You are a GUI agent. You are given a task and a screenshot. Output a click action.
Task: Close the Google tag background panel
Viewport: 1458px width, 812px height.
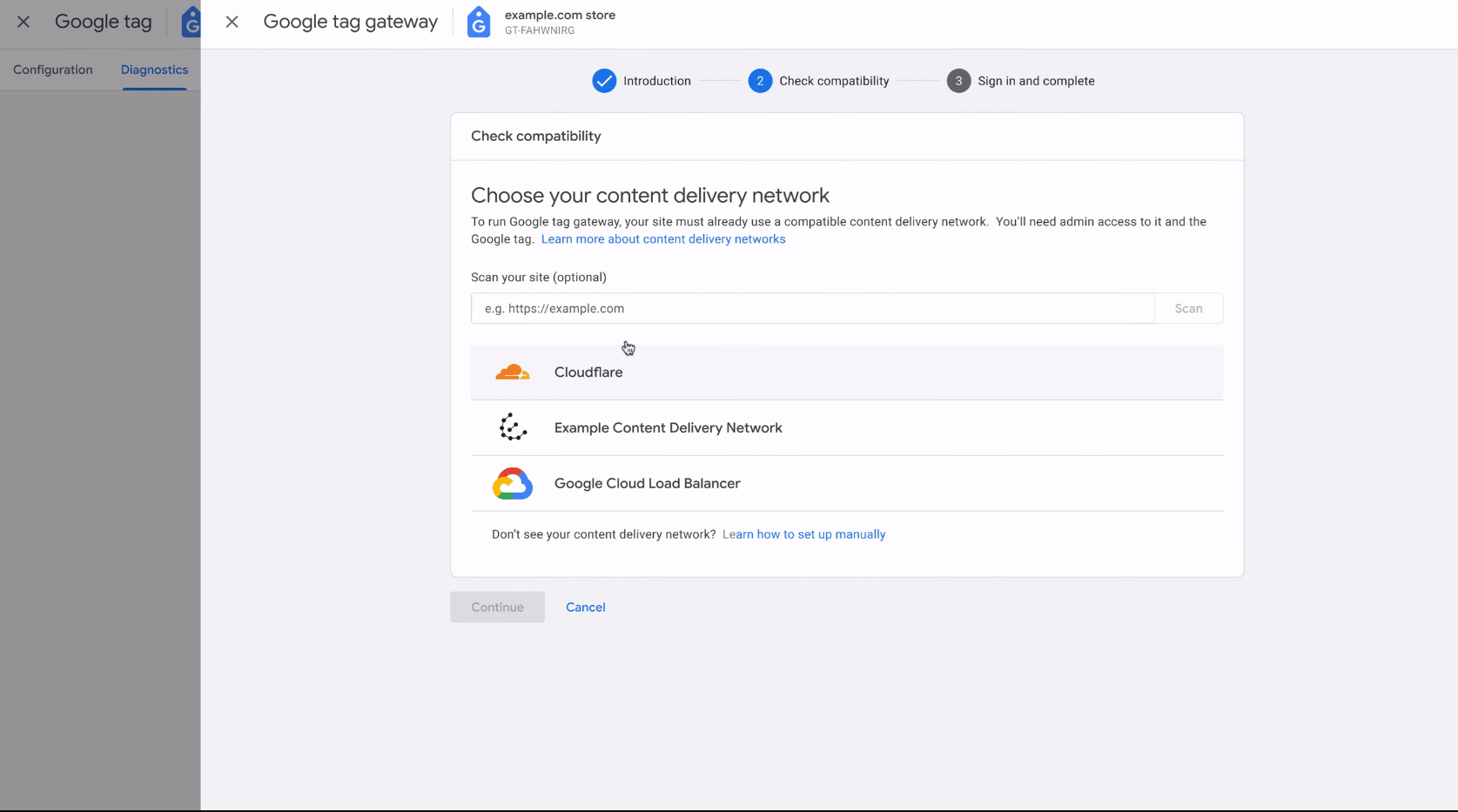(24, 22)
